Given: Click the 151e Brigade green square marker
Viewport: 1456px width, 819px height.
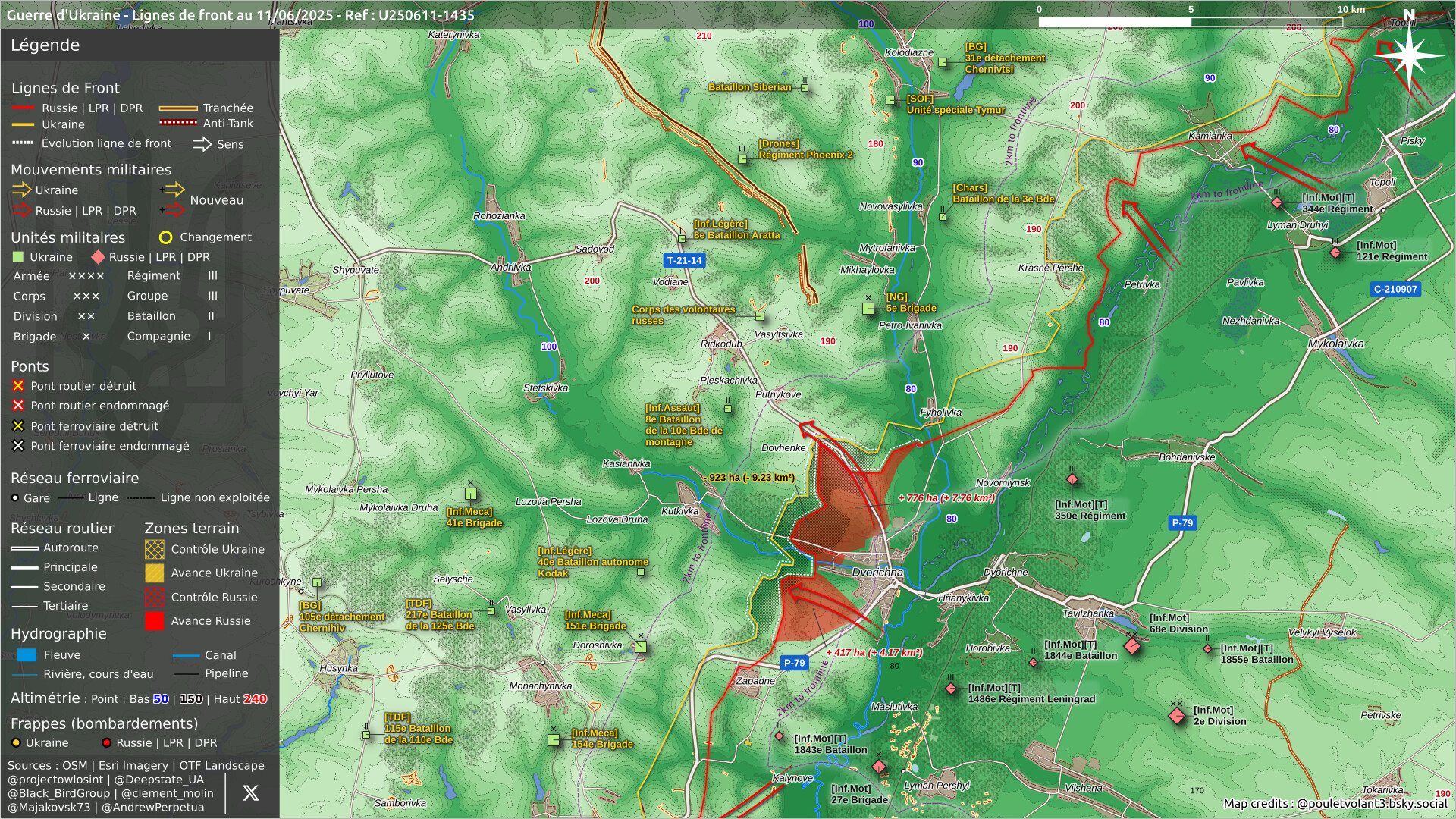Looking at the screenshot, I should [641, 647].
